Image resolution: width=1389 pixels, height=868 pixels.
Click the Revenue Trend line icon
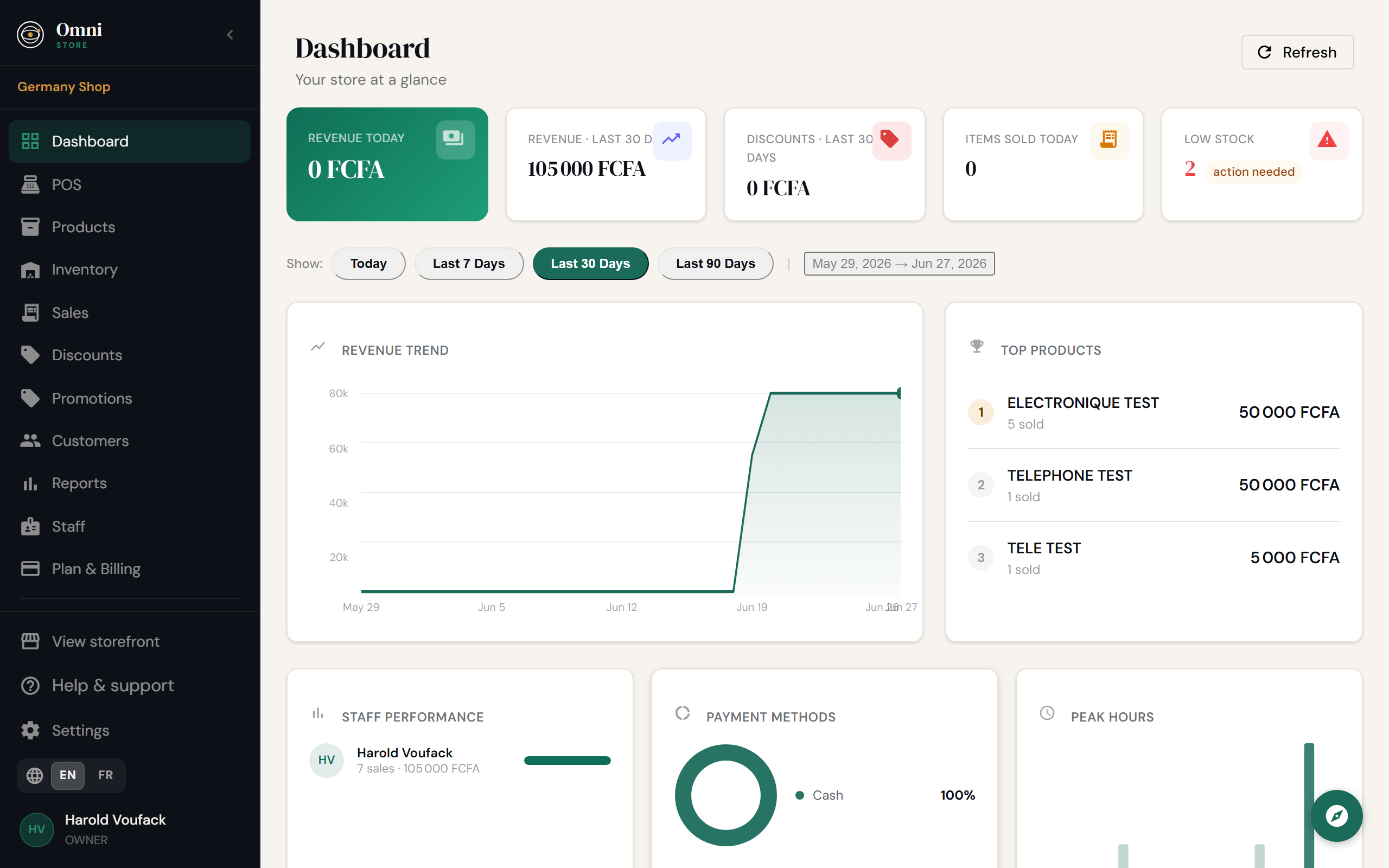click(x=318, y=347)
